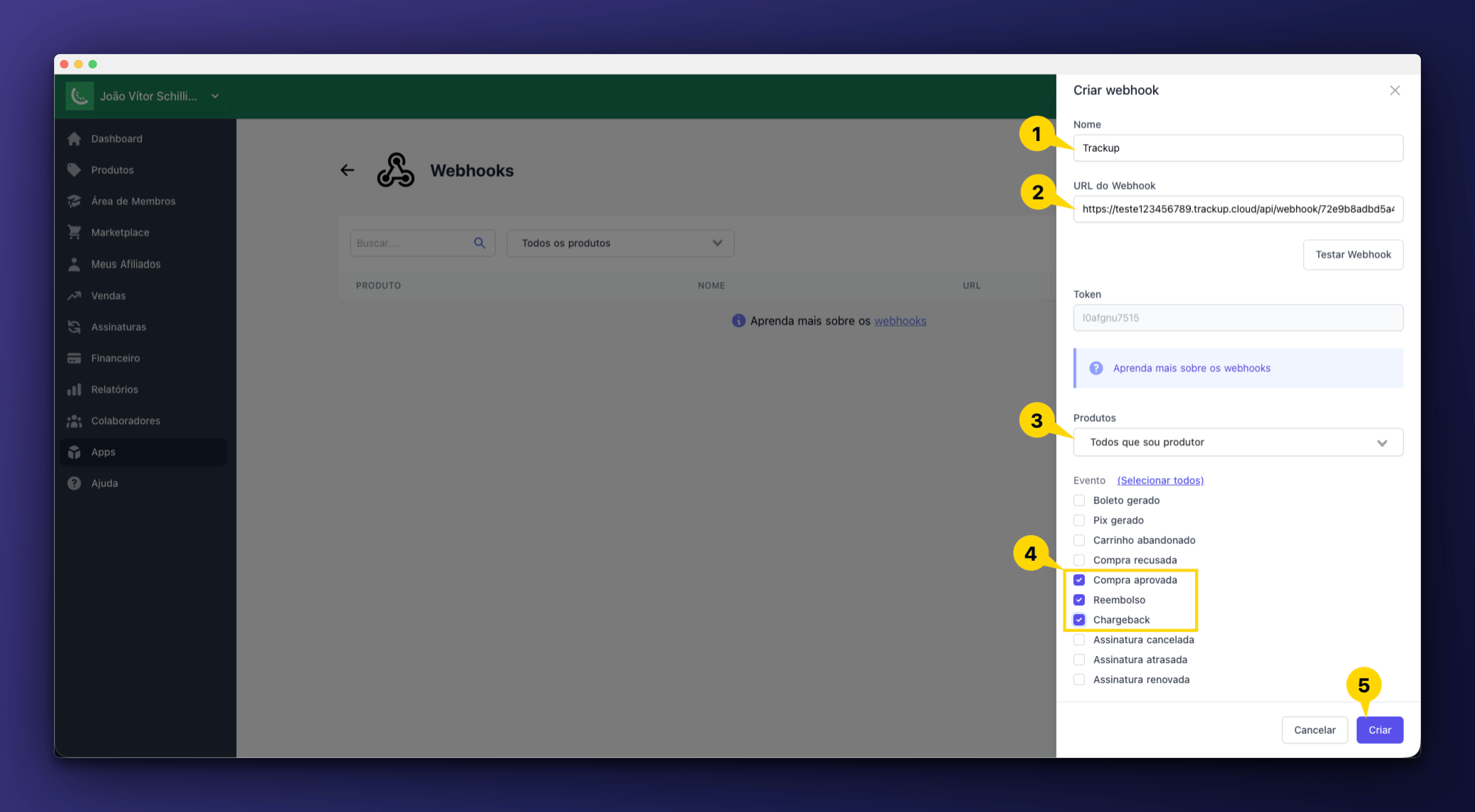Uncheck the Reembolso checkbox

click(x=1079, y=600)
